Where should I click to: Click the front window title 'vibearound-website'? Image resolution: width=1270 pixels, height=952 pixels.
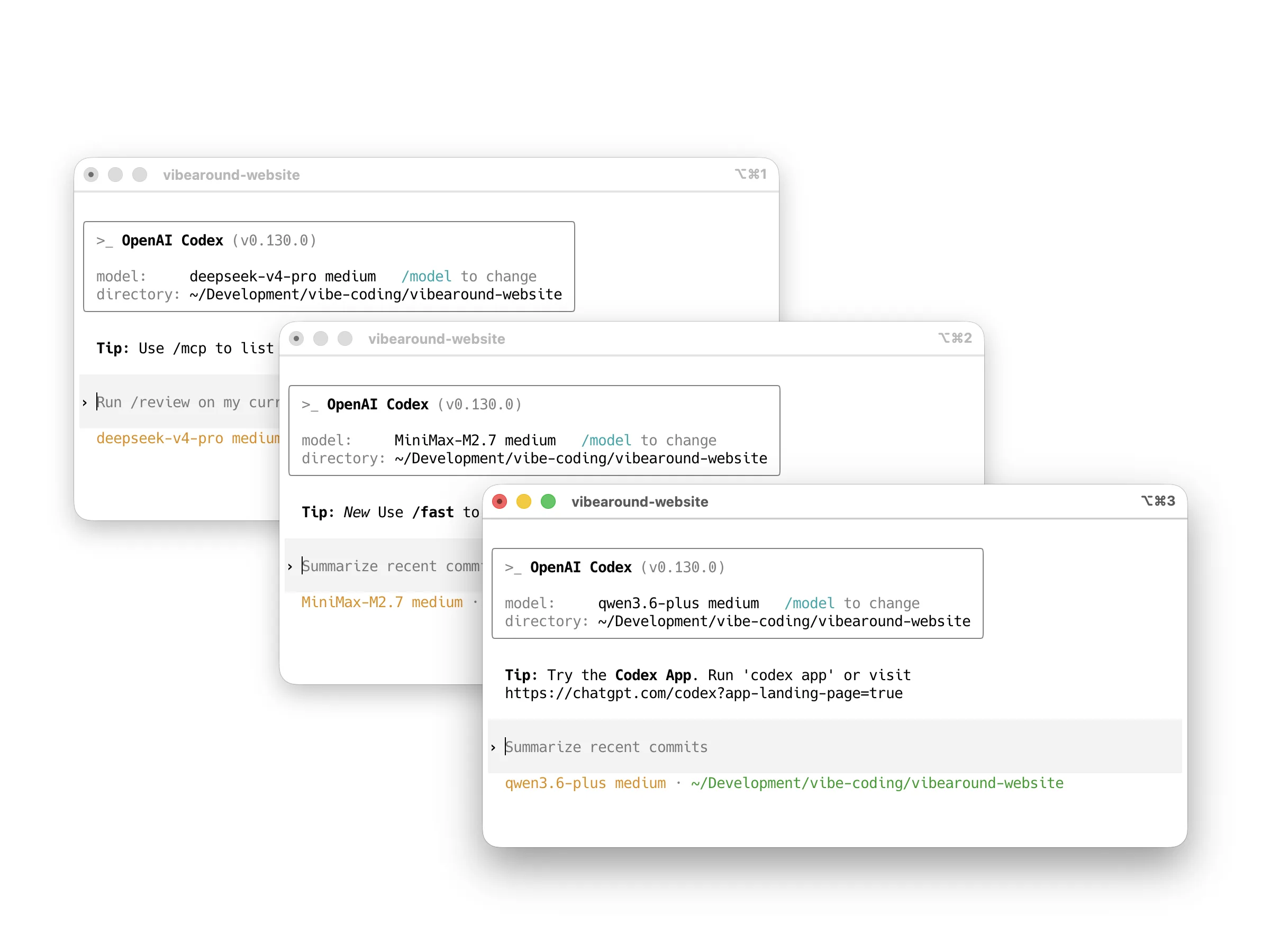point(640,501)
